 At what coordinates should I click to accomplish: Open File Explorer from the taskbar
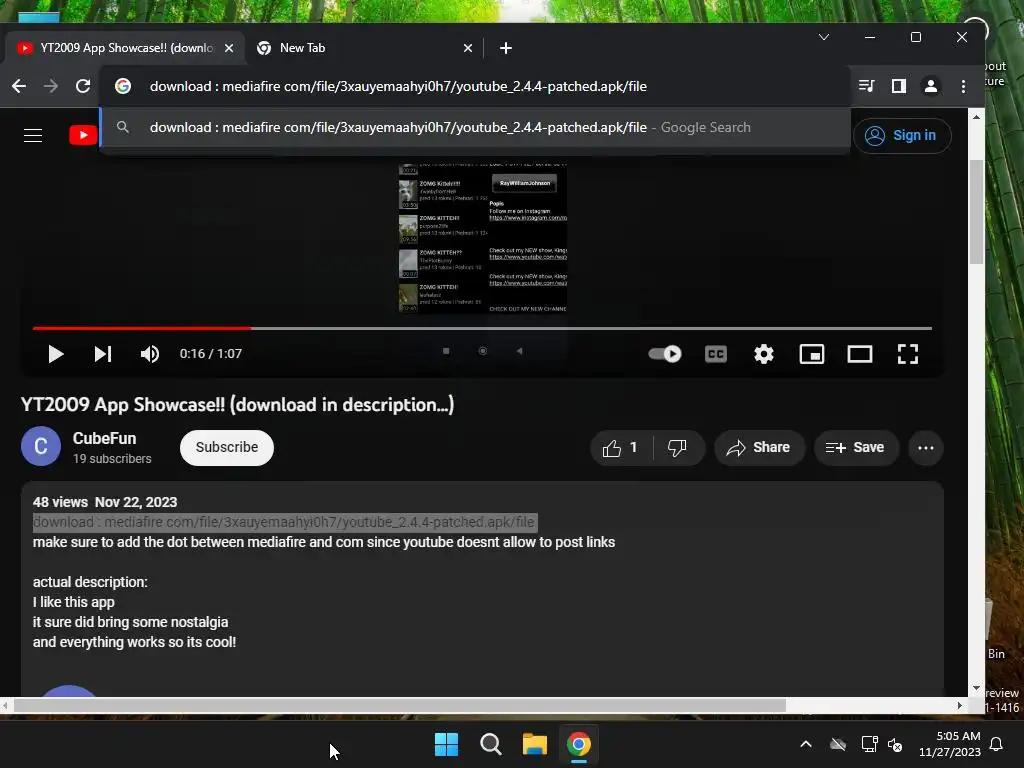(534, 744)
